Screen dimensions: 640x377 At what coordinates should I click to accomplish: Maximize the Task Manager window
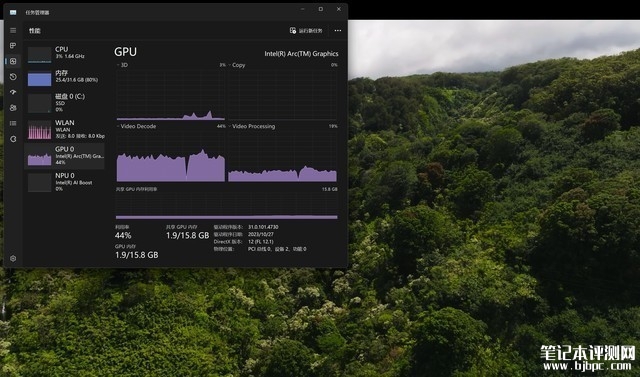pos(321,9)
